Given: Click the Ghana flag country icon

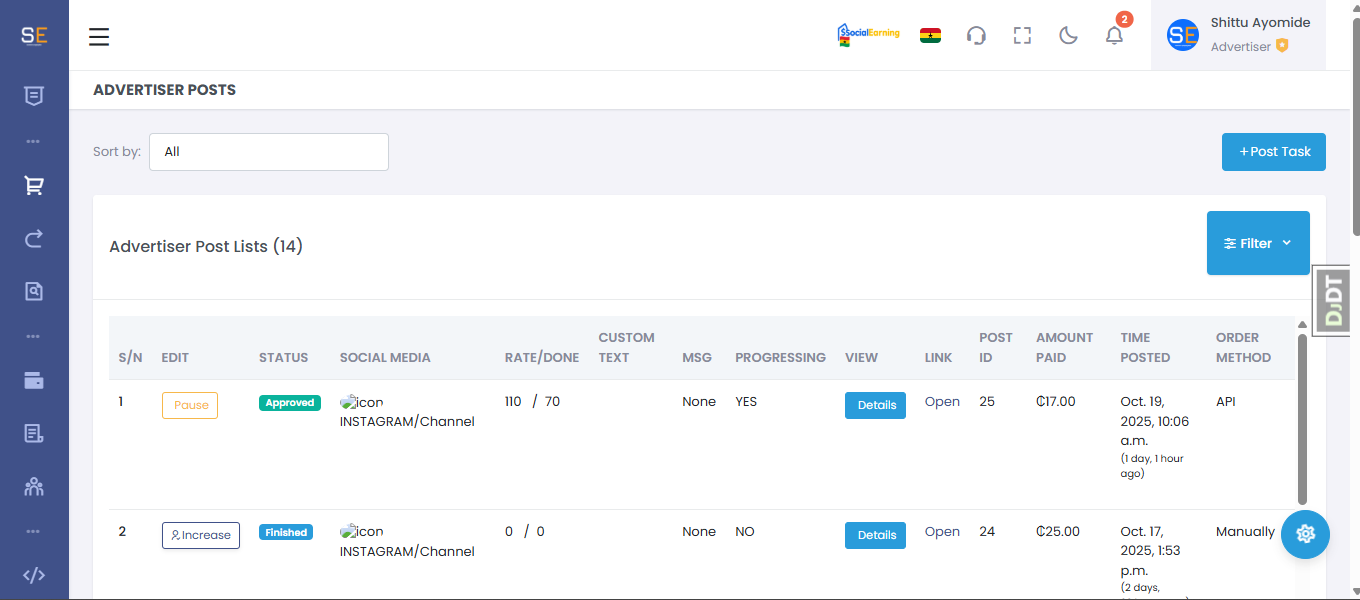Looking at the screenshot, I should [930, 36].
